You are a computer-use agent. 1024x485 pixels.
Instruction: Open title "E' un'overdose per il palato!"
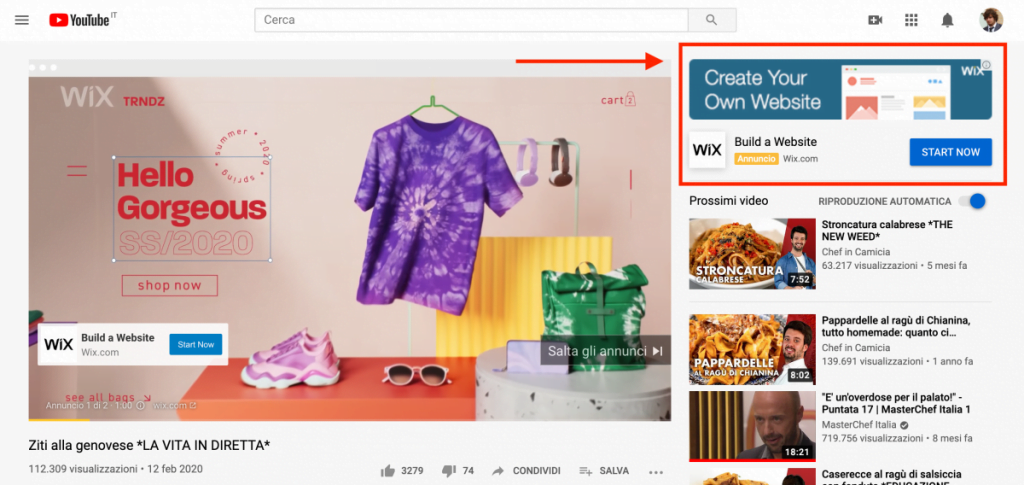tap(896, 403)
